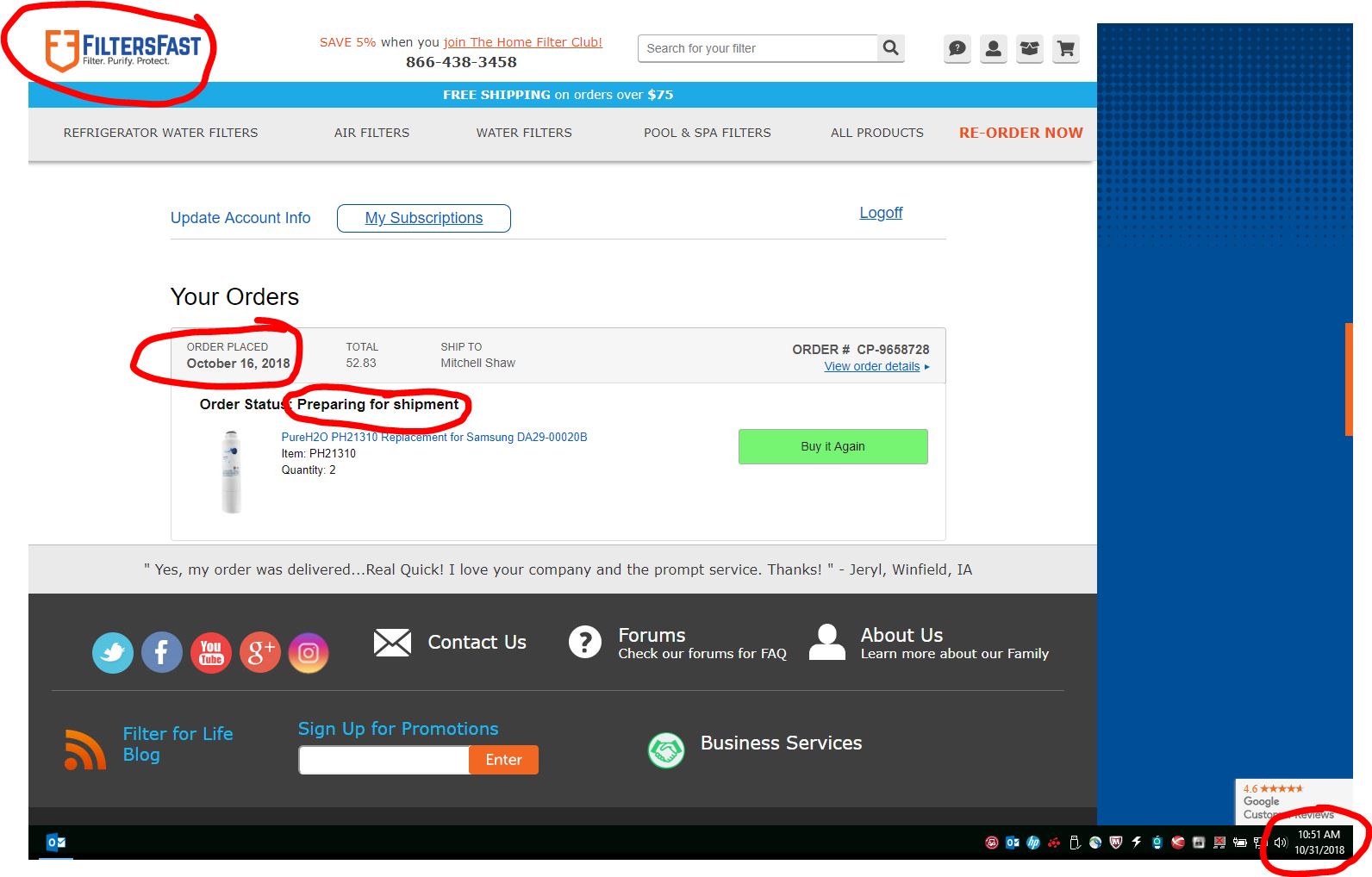Click the RSS feed blog icon

point(85,749)
